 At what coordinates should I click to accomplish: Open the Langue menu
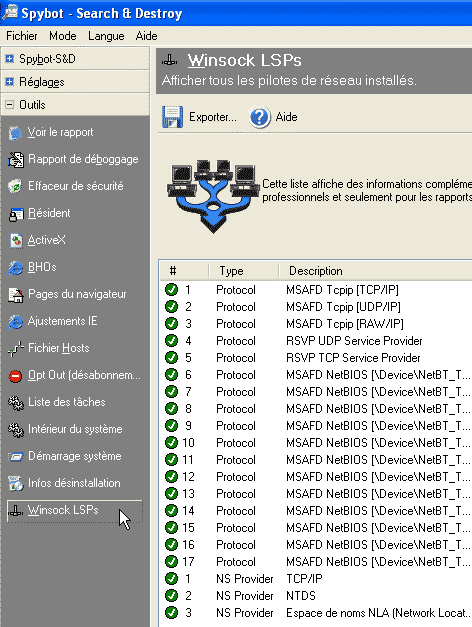106,36
